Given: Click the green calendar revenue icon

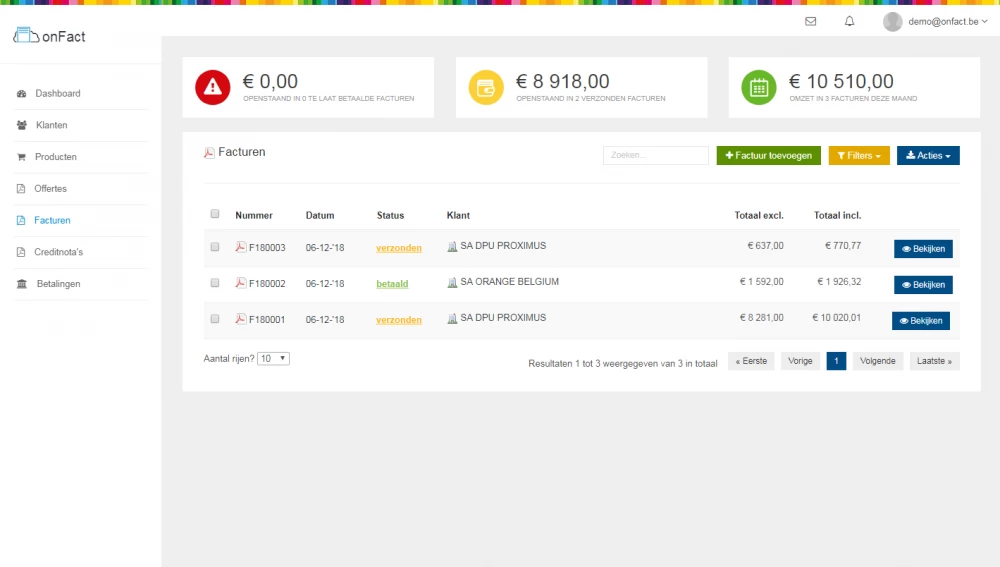Looking at the screenshot, I should (758, 87).
